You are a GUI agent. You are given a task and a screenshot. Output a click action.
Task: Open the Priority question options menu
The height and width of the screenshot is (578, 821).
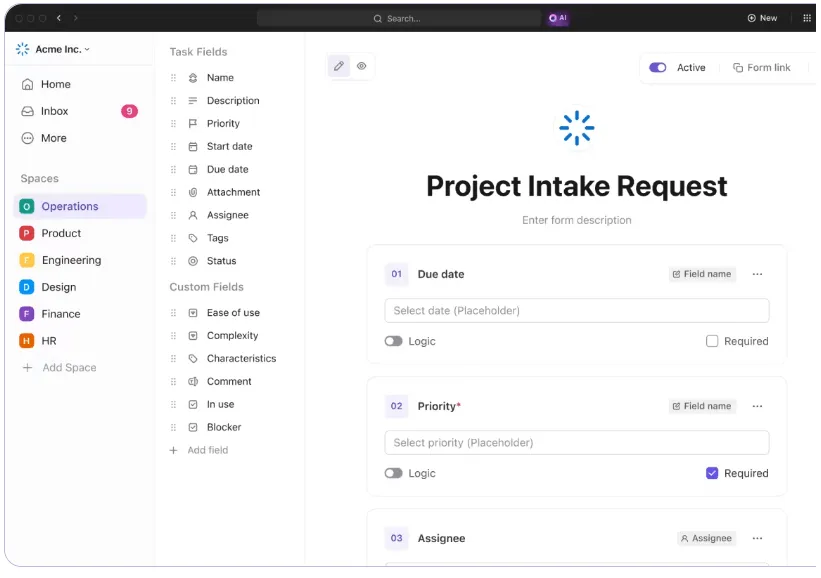tap(757, 406)
